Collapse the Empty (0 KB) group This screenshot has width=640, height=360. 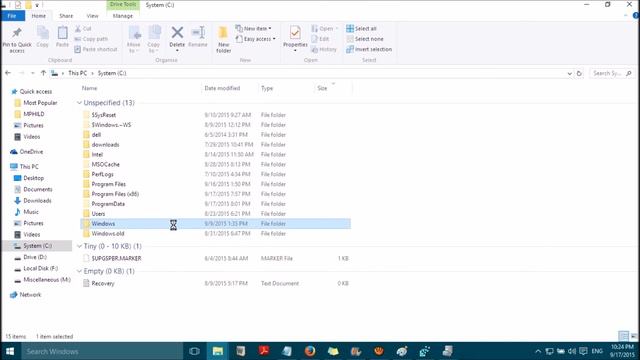[x=79, y=271]
